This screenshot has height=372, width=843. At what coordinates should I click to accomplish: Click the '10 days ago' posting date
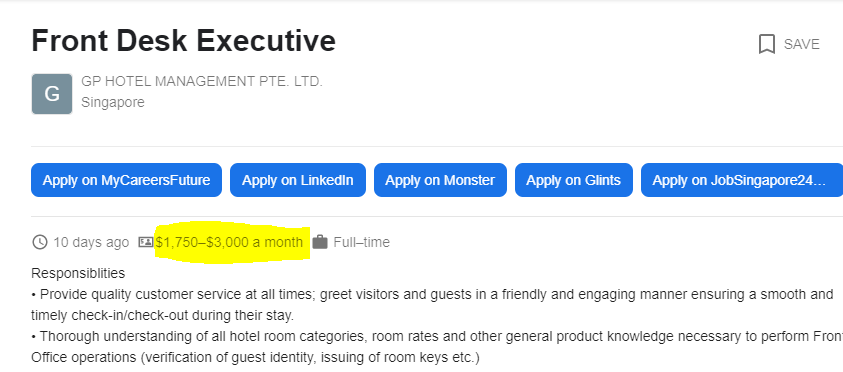(91, 242)
